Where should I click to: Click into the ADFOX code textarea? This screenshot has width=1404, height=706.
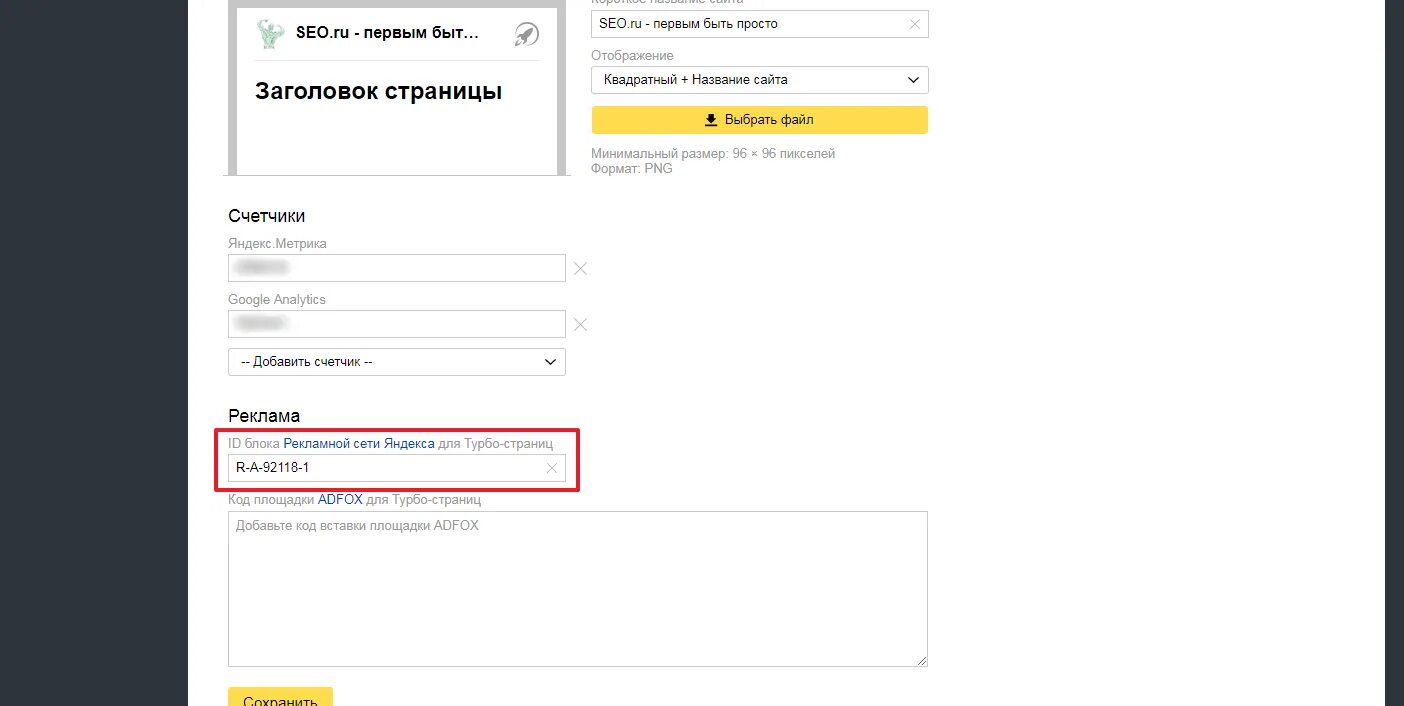coord(578,589)
